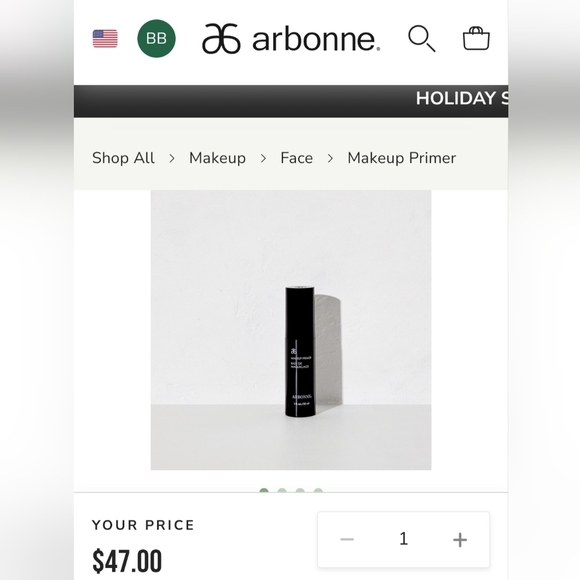The image size is (580, 580).
Task: Click the Holiday banner bar
Action: 291,101
